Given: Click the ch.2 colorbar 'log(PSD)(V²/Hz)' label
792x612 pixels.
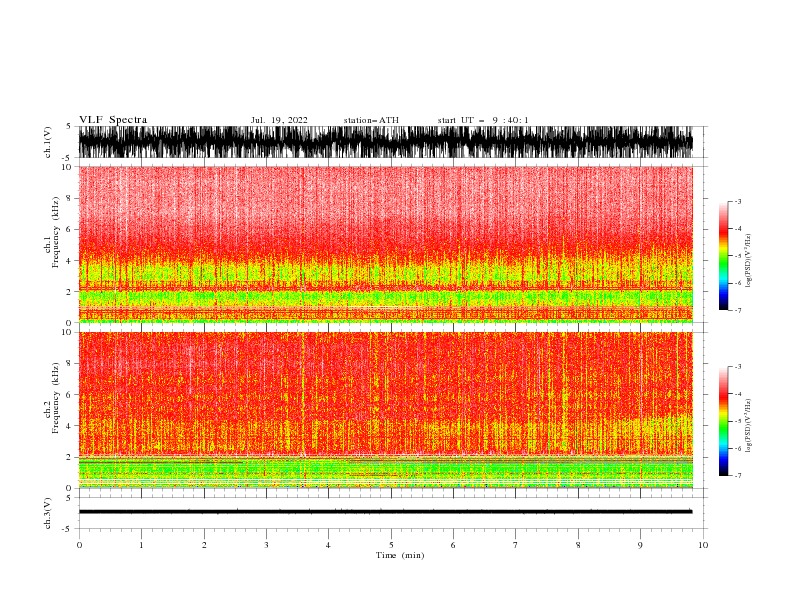Looking at the screenshot, I should click(749, 426).
